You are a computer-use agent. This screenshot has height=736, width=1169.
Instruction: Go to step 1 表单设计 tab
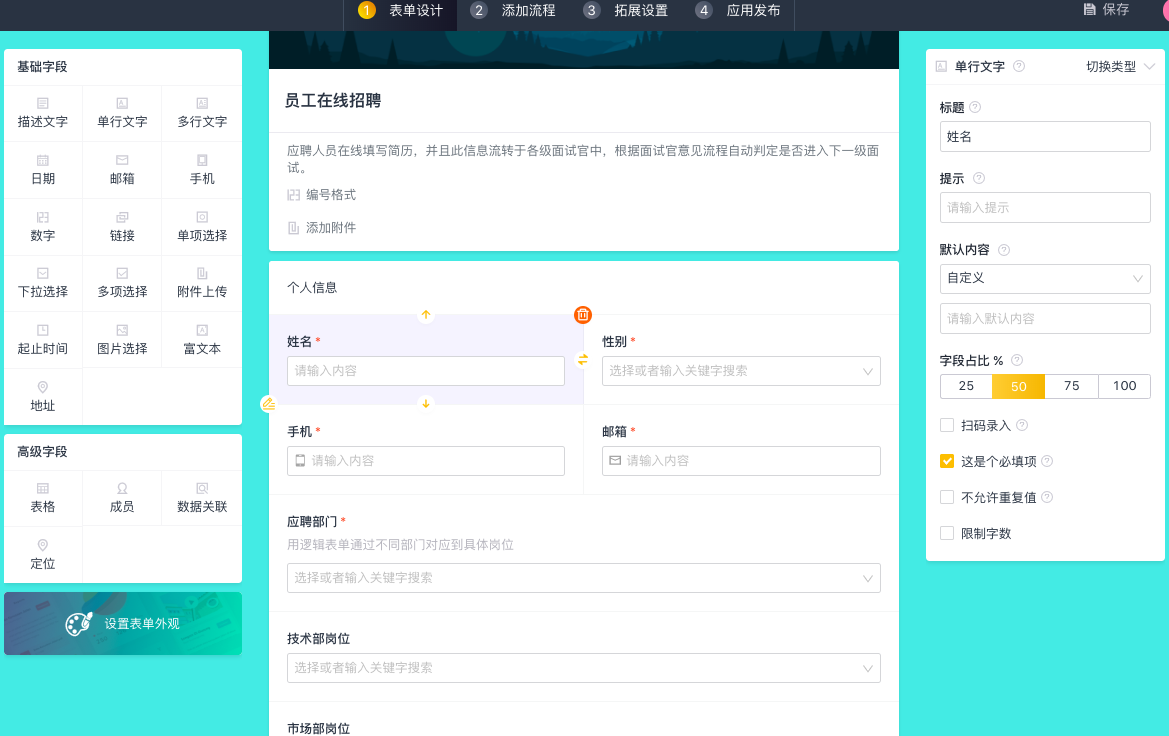pyautogui.click(x=400, y=10)
